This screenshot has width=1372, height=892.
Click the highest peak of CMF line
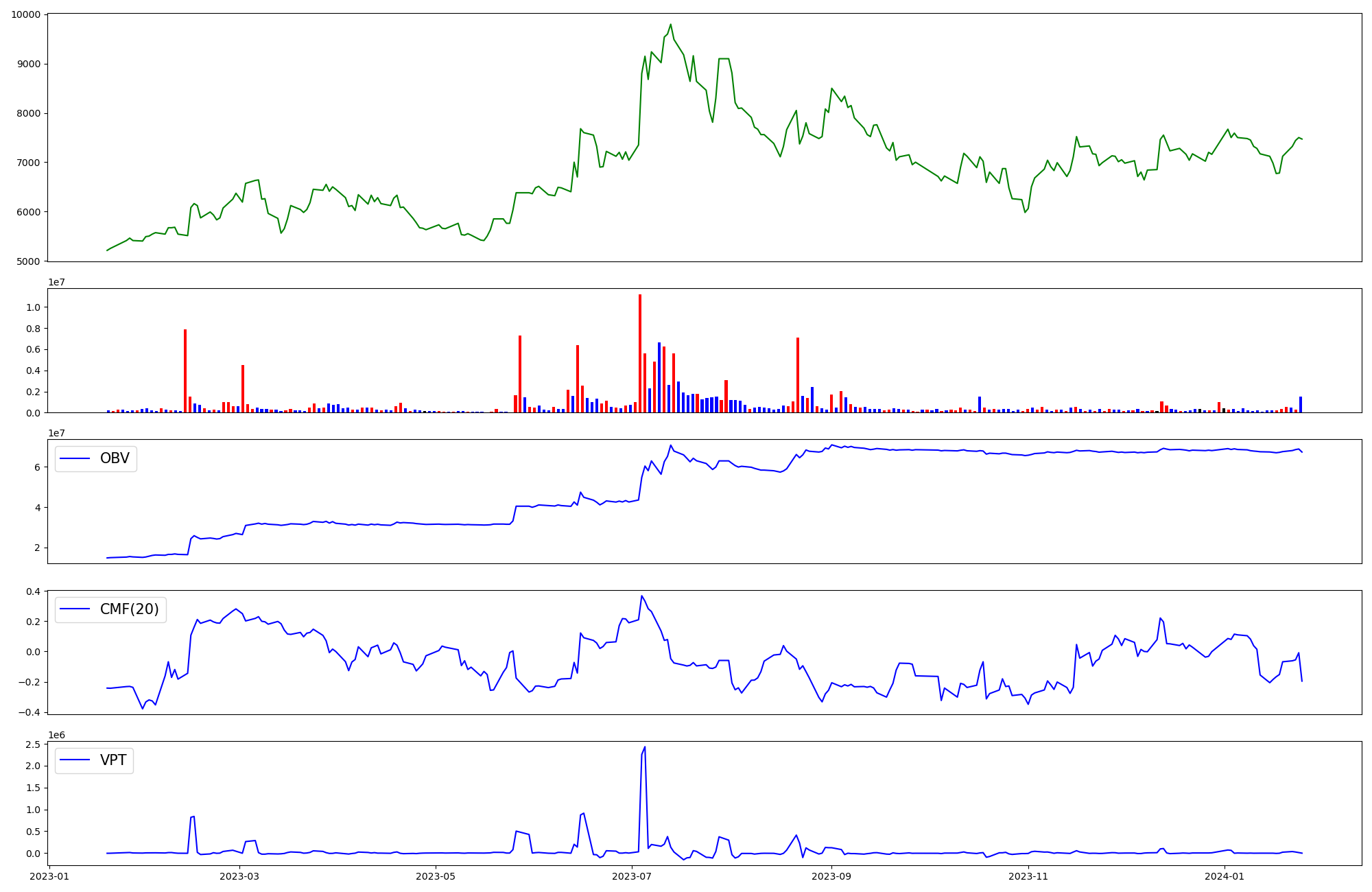(641, 596)
